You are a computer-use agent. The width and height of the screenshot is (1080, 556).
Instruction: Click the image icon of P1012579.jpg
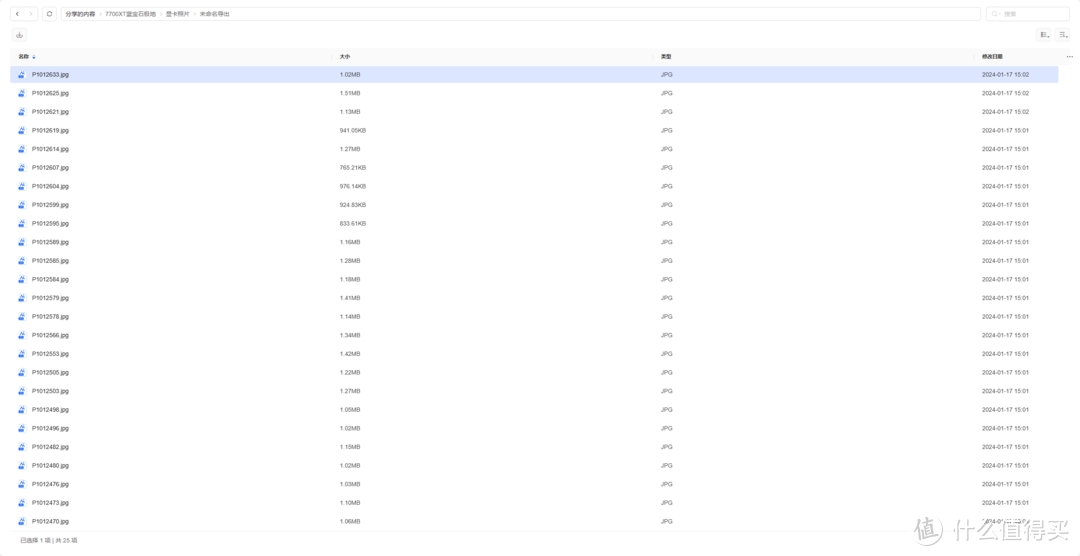point(22,298)
